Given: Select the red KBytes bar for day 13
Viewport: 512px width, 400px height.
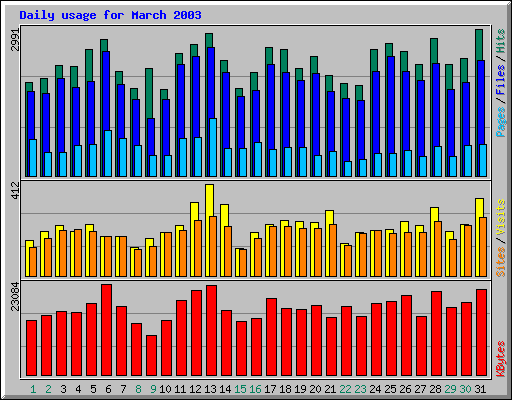Looking at the screenshot, I should 212,330.
